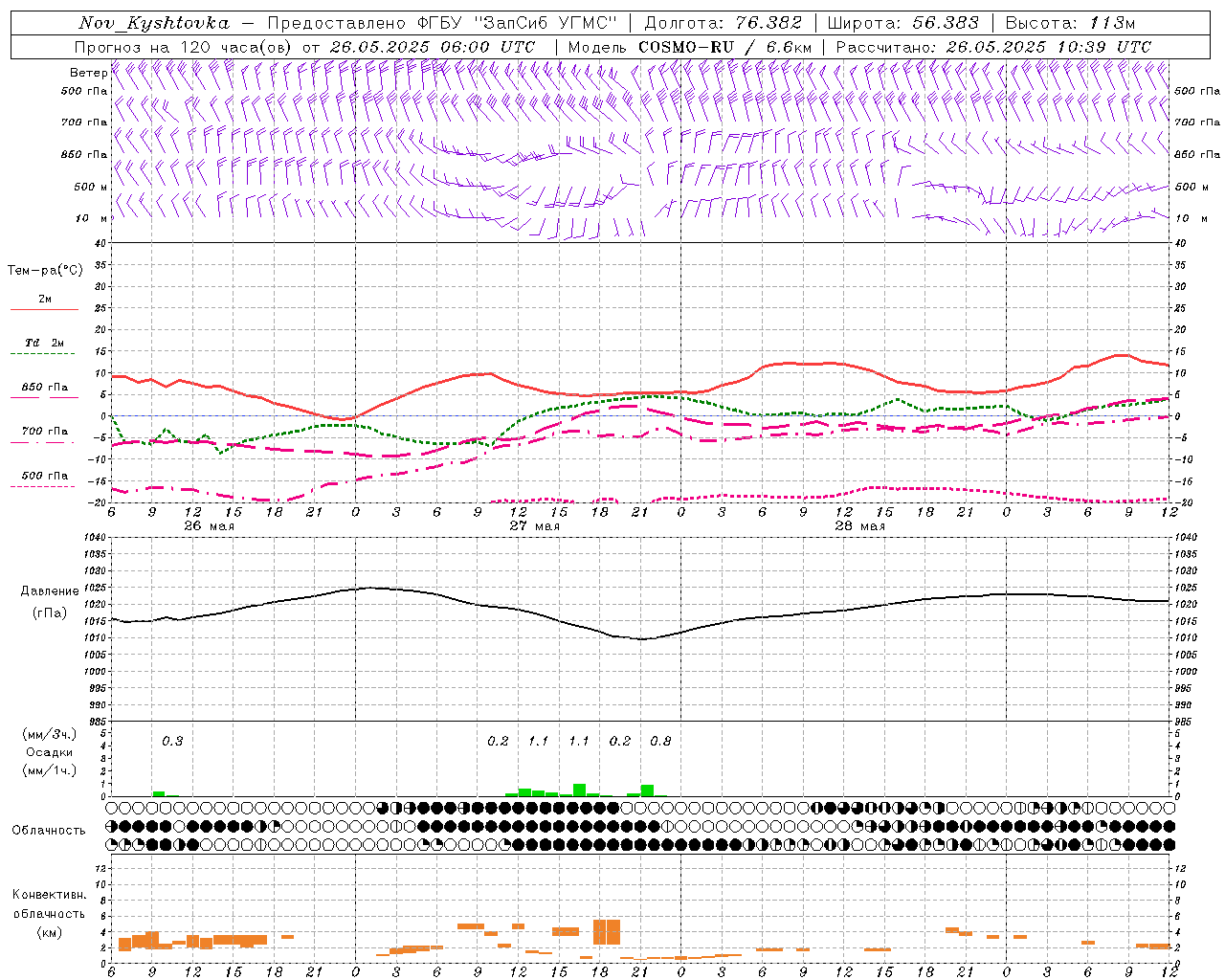Select the Высота: 113м field
This screenshot has width=1225, height=980.
[x=1070, y=23]
